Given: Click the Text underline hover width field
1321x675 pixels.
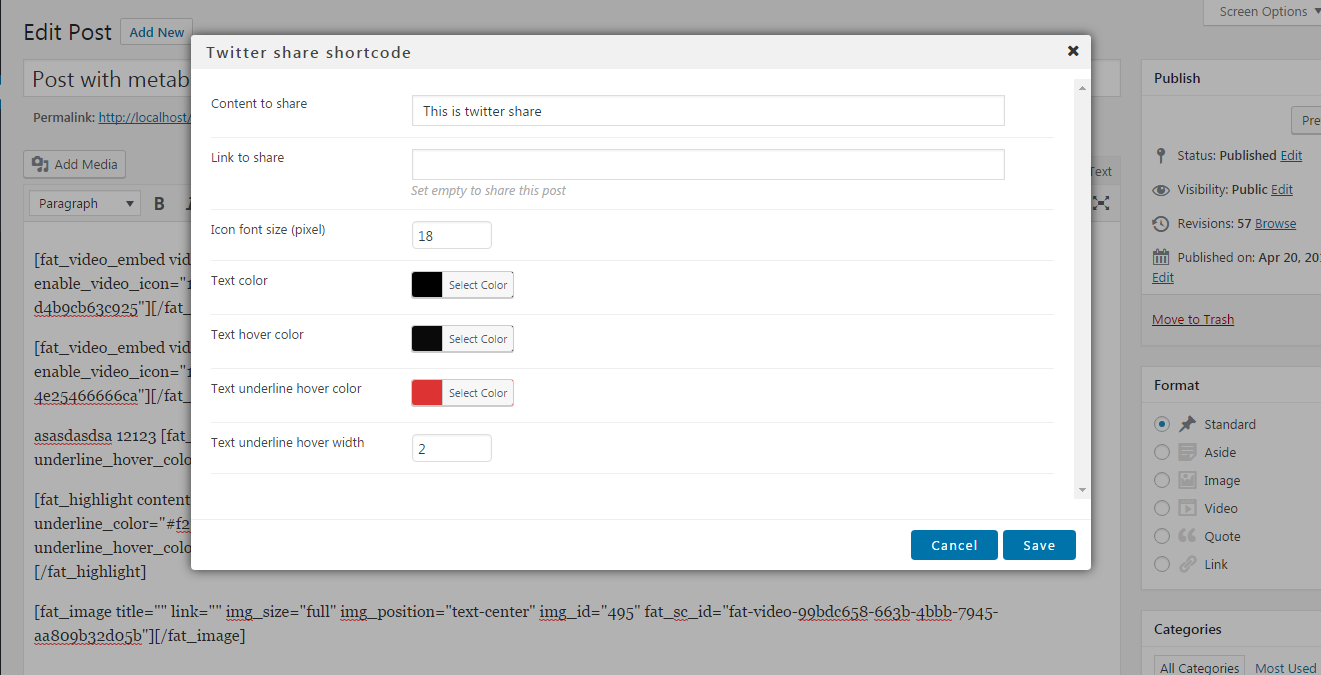Looking at the screenshot, I should click(x=452, y=449).
